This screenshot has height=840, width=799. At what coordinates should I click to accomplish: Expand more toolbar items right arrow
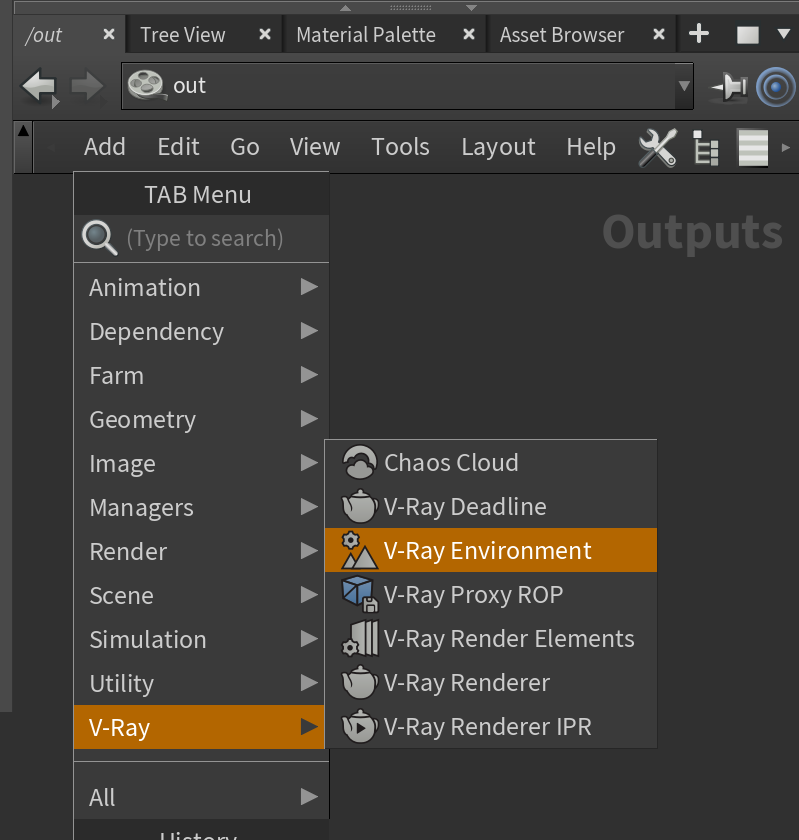click(x=786, y=147)
